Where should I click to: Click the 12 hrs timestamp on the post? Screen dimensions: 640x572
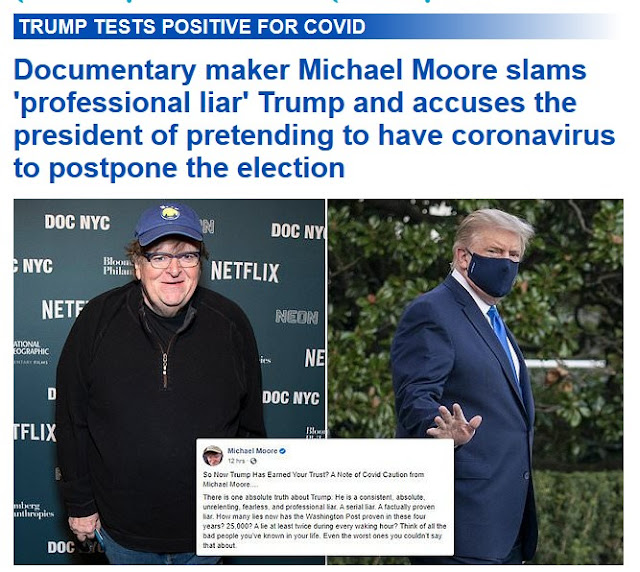pyautogui.click(x=237, y=461)
